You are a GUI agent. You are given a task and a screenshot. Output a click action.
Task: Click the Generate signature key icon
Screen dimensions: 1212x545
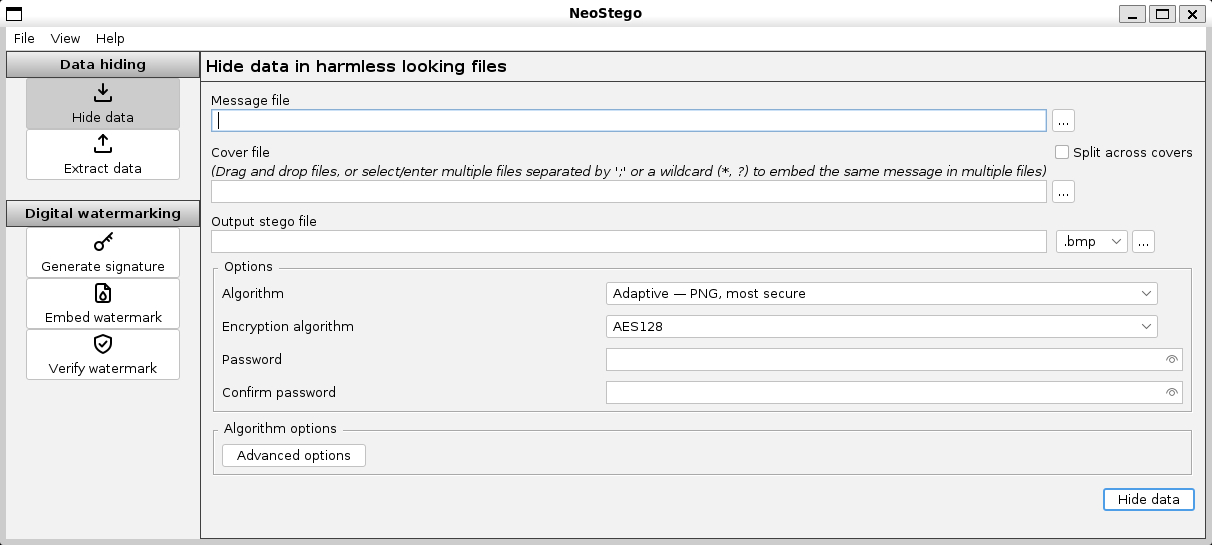point(103,243)
